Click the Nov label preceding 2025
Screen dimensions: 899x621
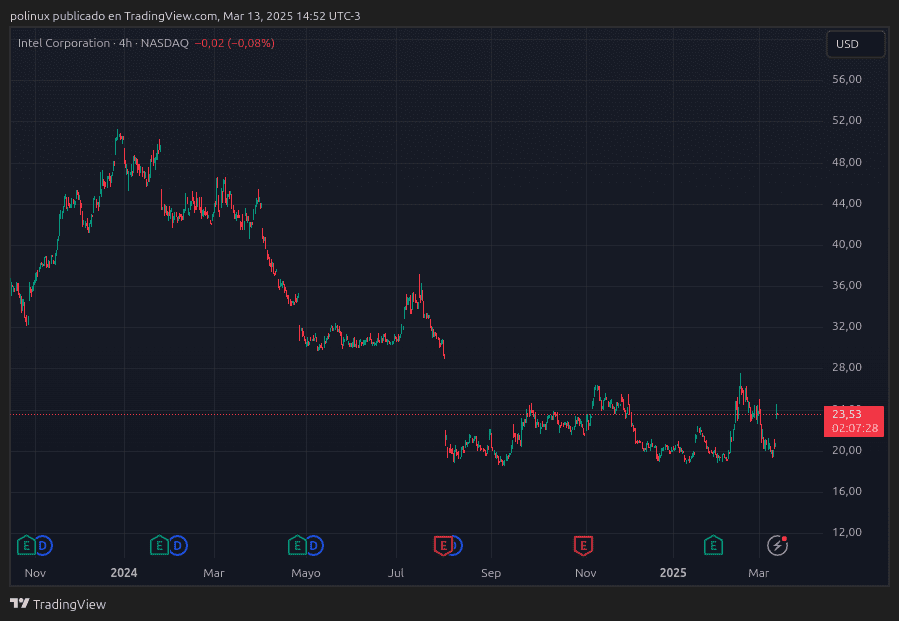point(585,573)
